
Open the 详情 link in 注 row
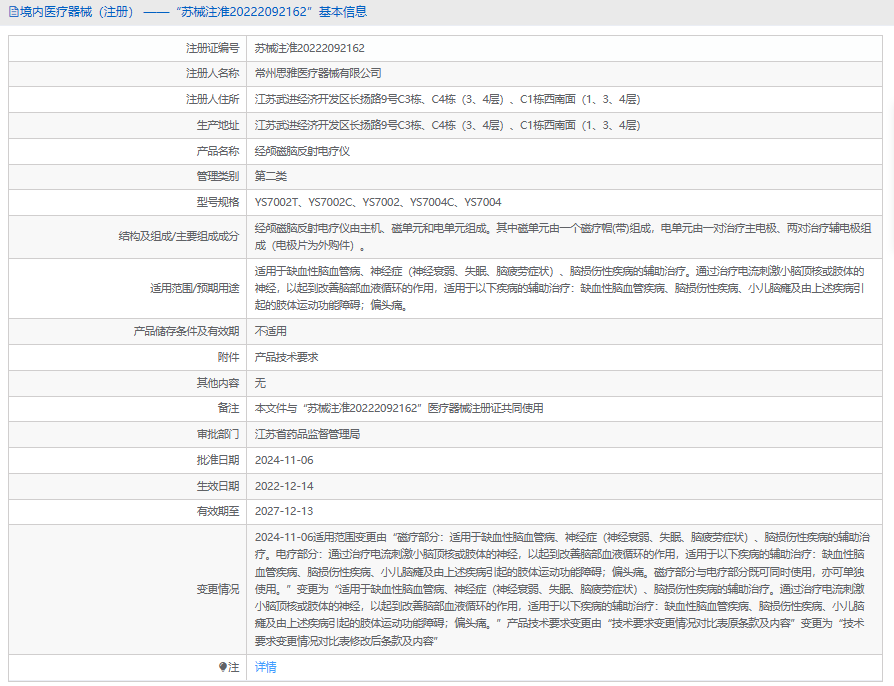pyautogui.click(x=265, y=667)
